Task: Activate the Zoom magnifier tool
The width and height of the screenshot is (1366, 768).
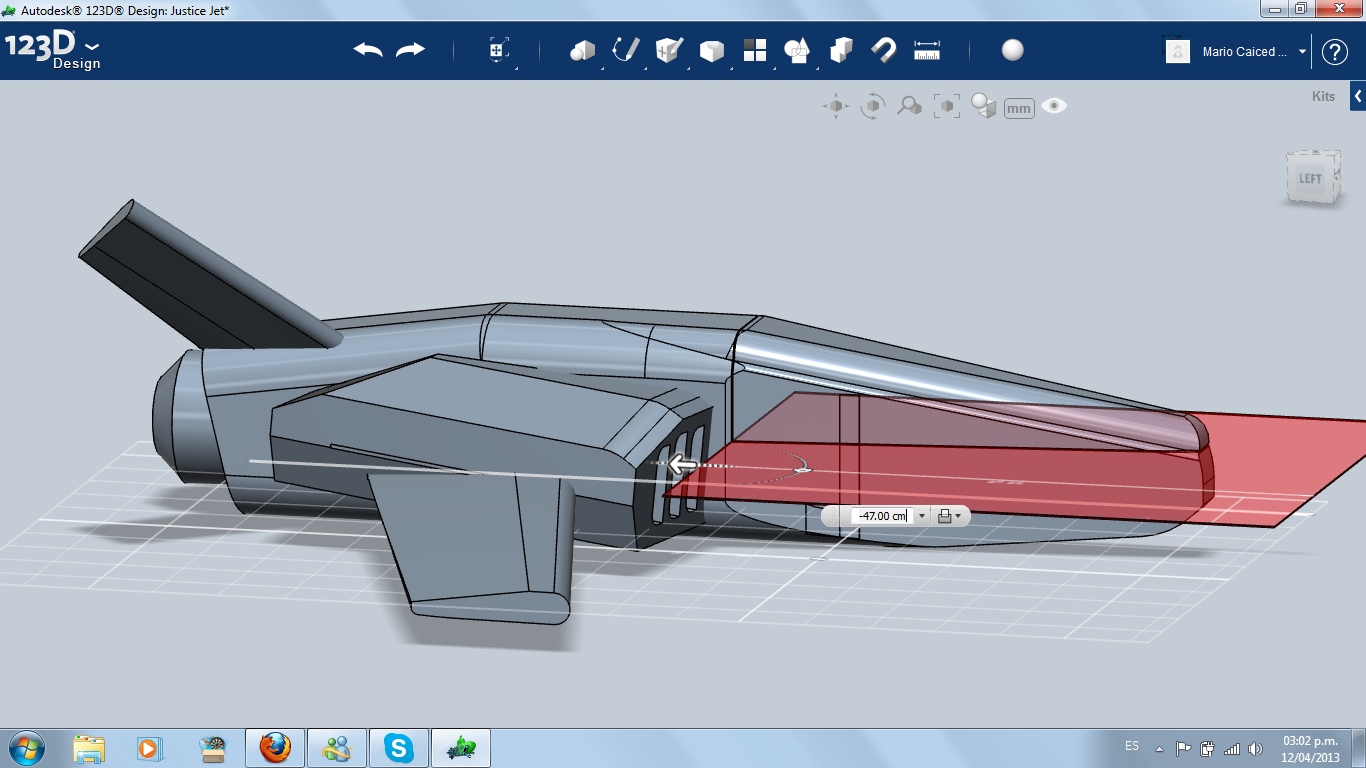Action: (909, 106)
